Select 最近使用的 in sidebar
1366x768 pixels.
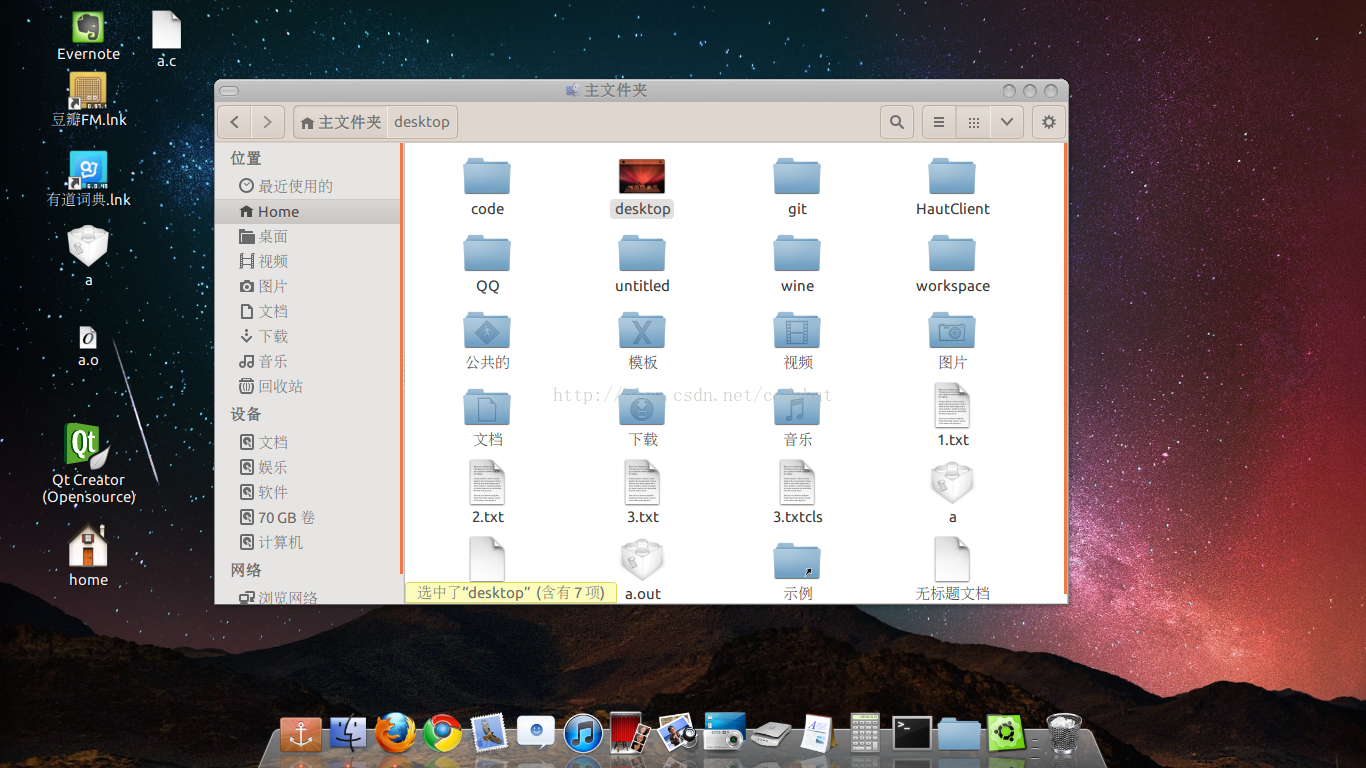point(295,186)
